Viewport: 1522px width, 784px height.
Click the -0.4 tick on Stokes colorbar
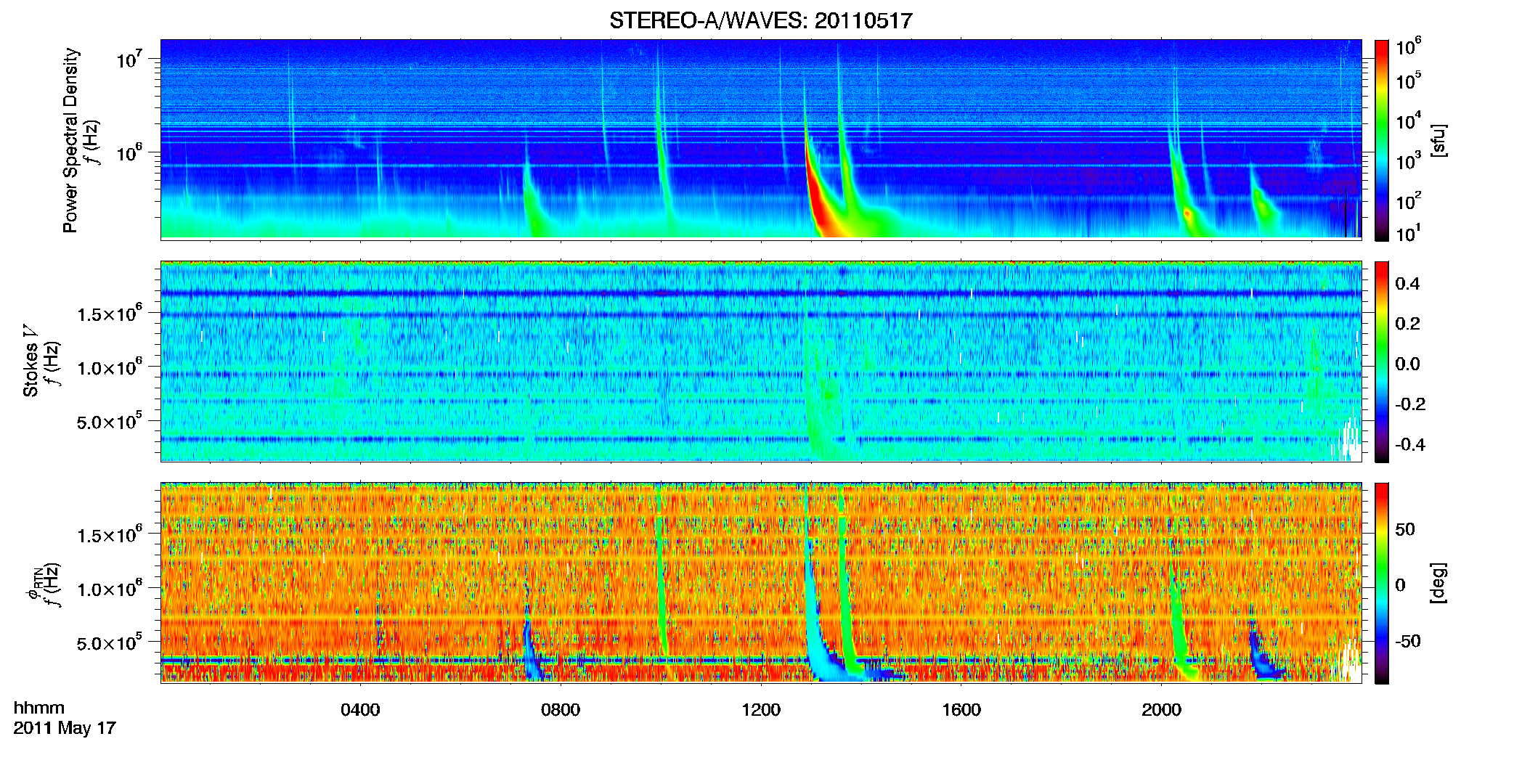1410,444
